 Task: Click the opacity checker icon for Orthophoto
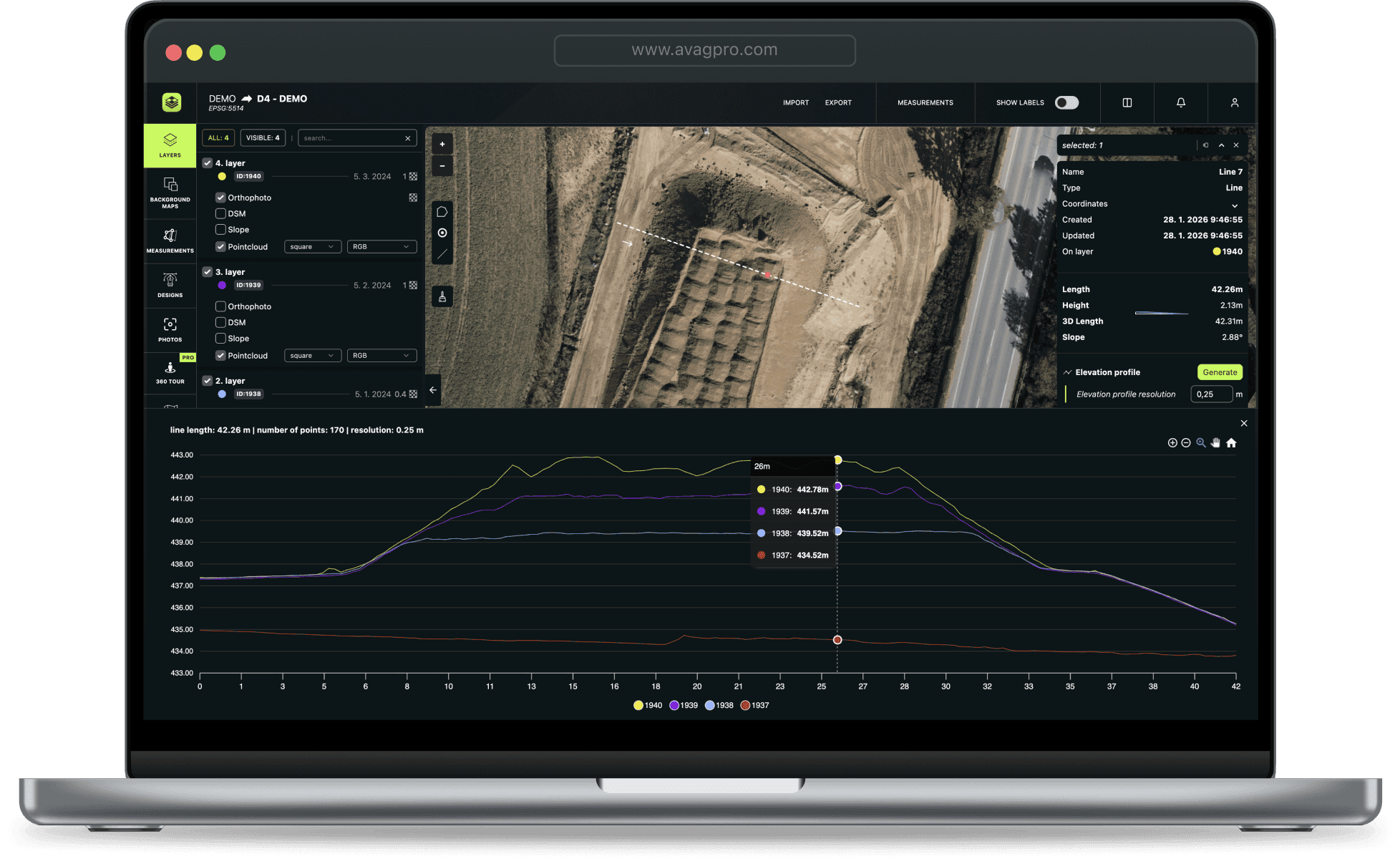(413, 198)
